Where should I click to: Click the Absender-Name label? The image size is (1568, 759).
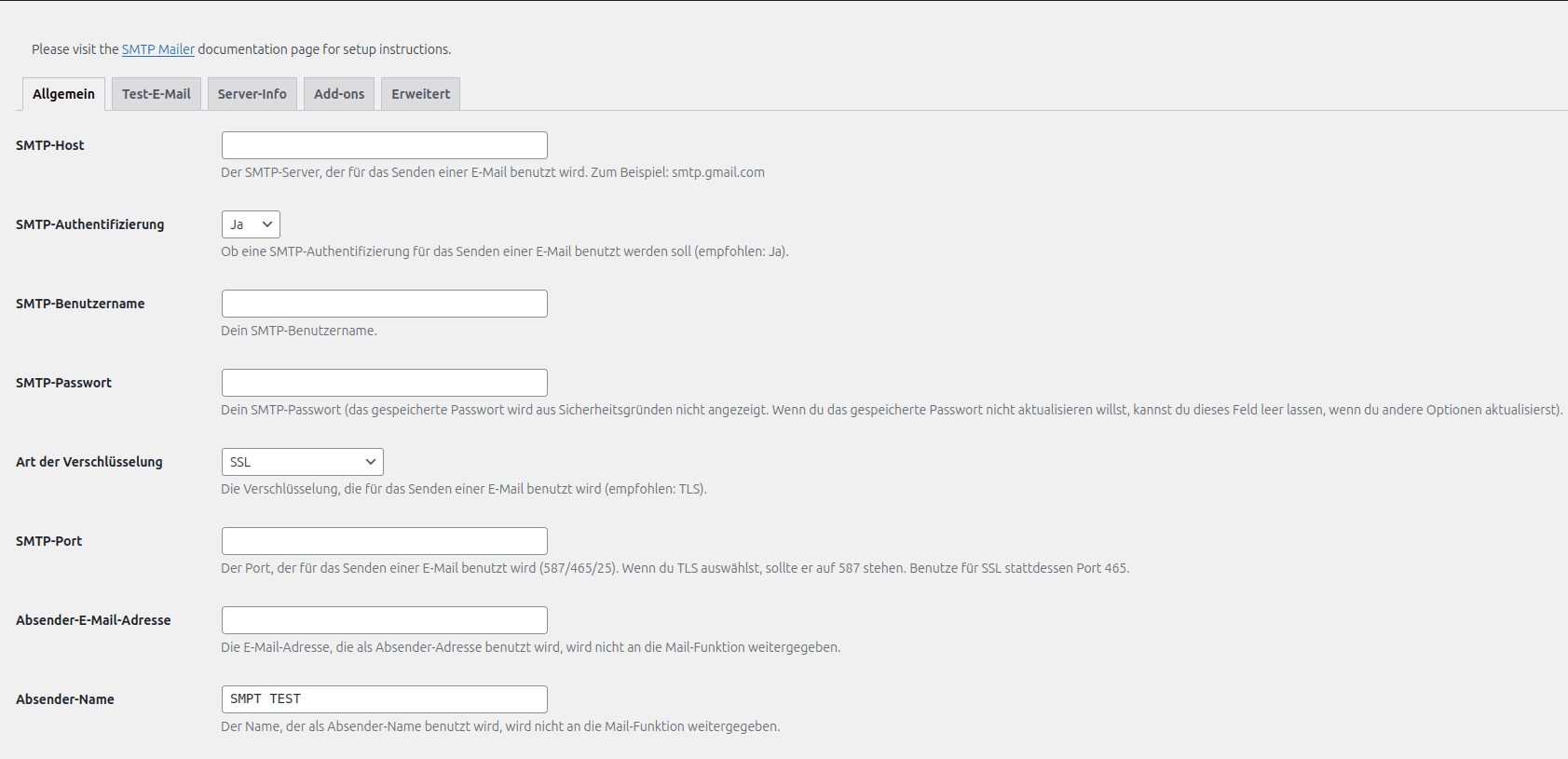pos(65,699)
